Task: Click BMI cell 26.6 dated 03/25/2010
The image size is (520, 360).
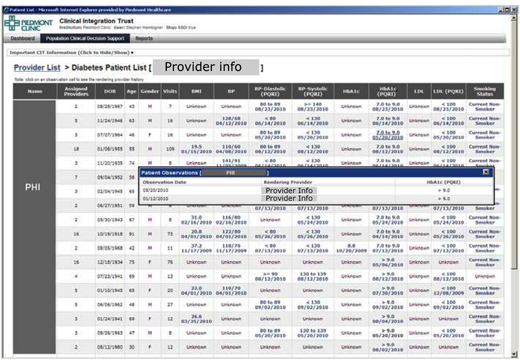Action: 197,319
